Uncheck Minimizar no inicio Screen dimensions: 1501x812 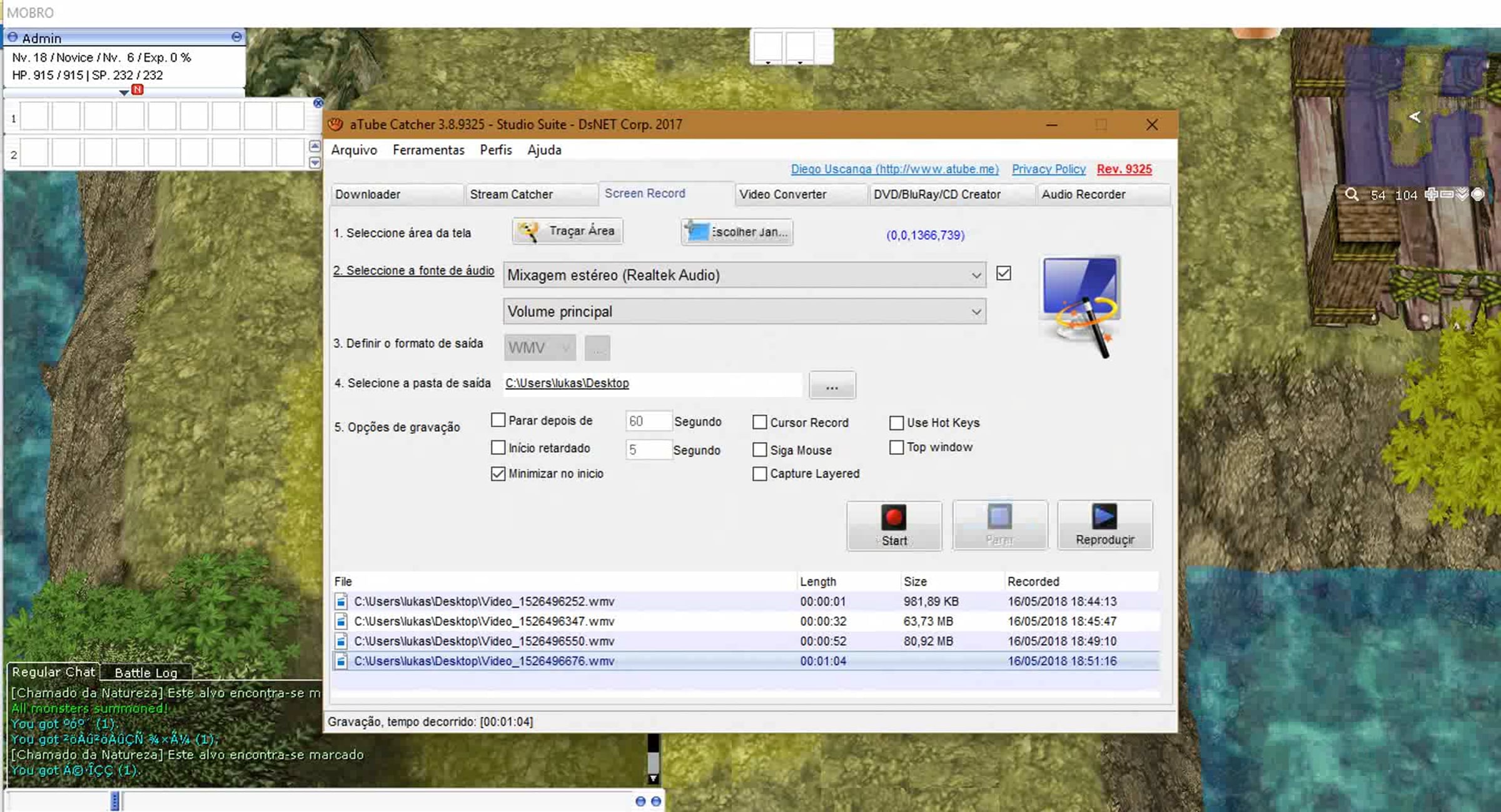[x=498, y=473]
